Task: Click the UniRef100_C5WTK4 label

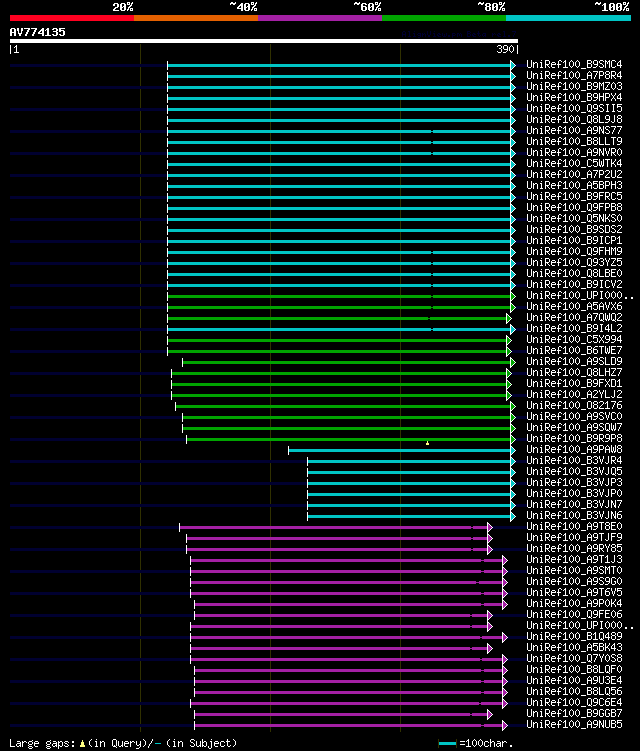Action: [x=574, y=163]
